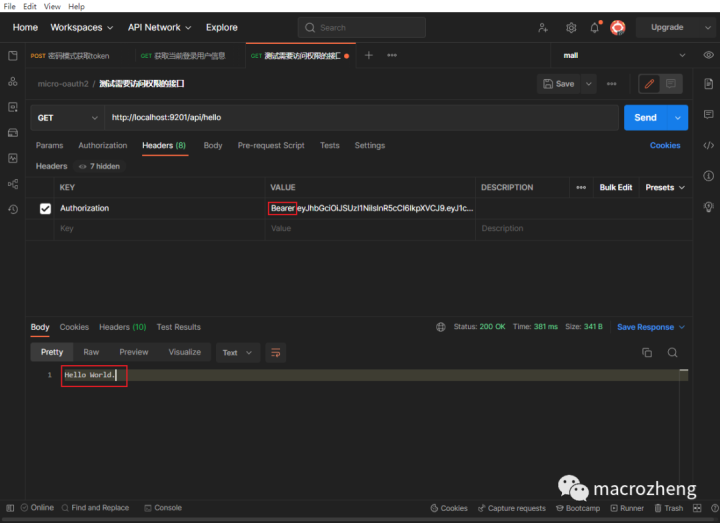Open the Help menu
This screenshot has width=720, height=523.
click(76, 6)
